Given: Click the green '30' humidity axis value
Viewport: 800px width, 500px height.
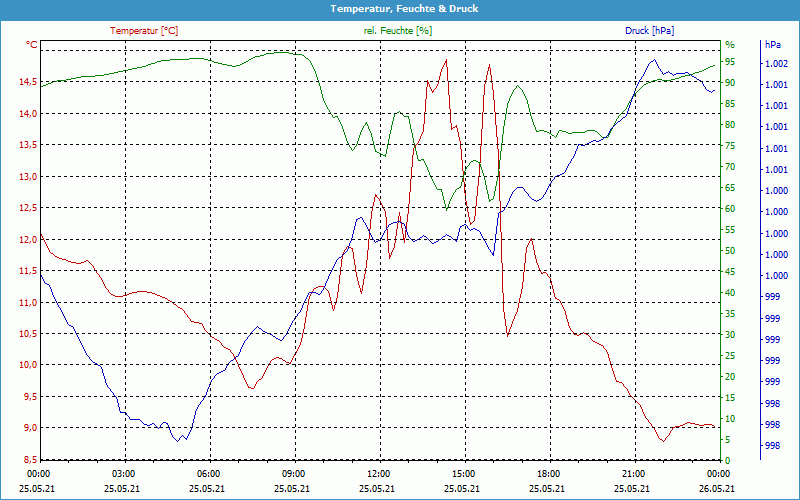Looking at the screenshot, I should [730, 335].
